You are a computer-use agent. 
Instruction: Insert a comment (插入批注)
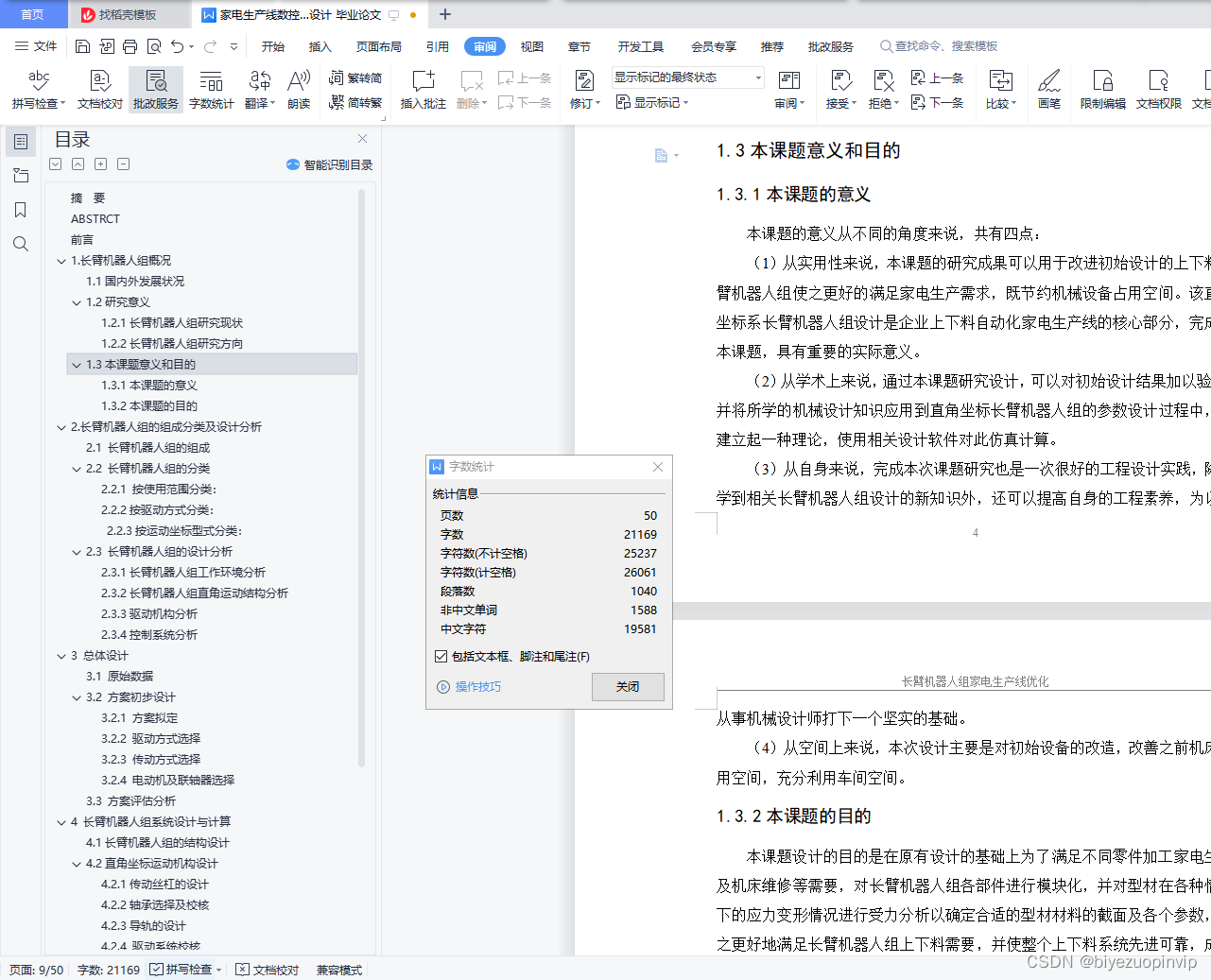(424, 90)
